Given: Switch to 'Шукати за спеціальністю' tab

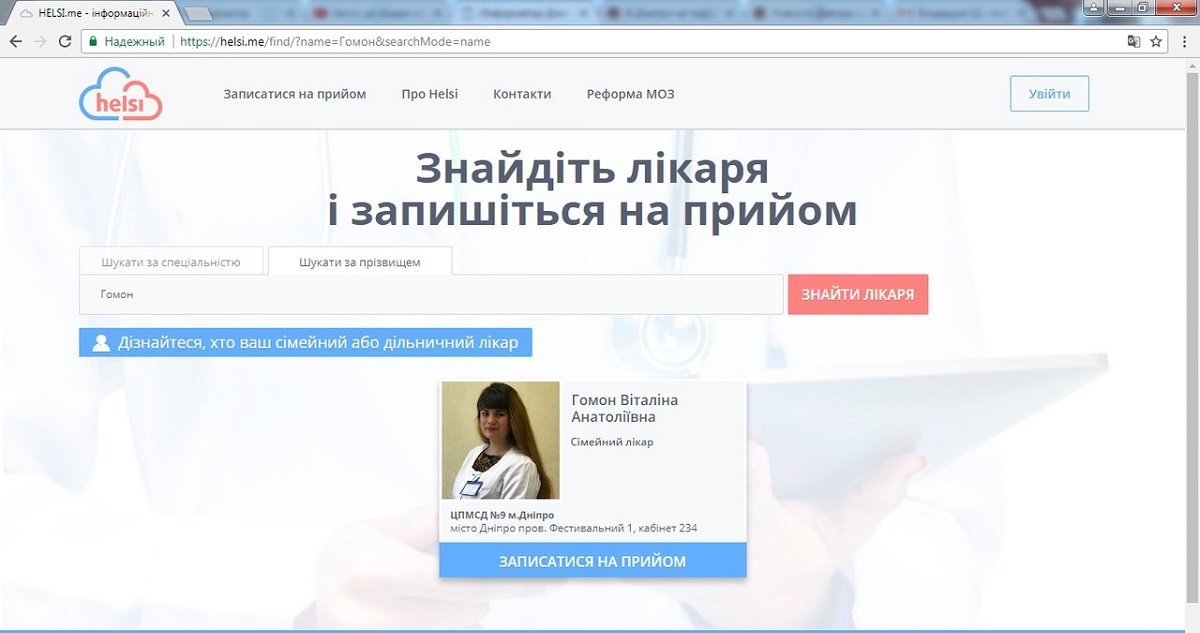Looking at the screenshot, I should click(x=171, y=261).
